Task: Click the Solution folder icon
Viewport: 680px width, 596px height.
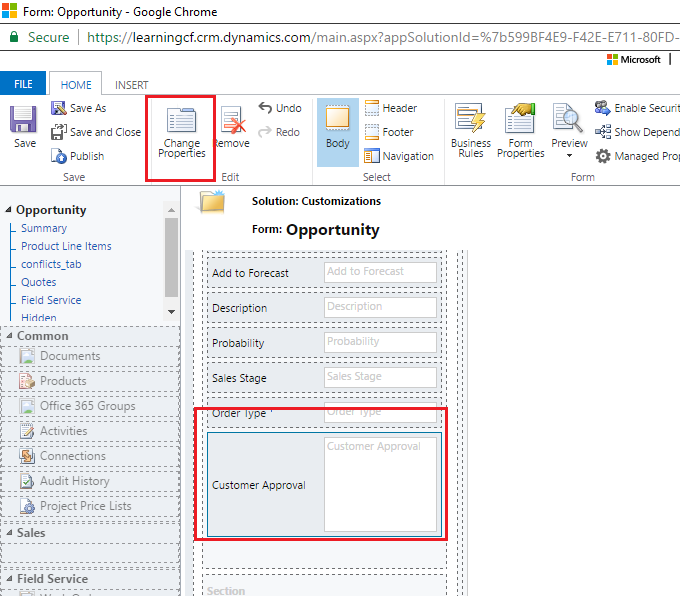Action: click(x=212, y=202)
